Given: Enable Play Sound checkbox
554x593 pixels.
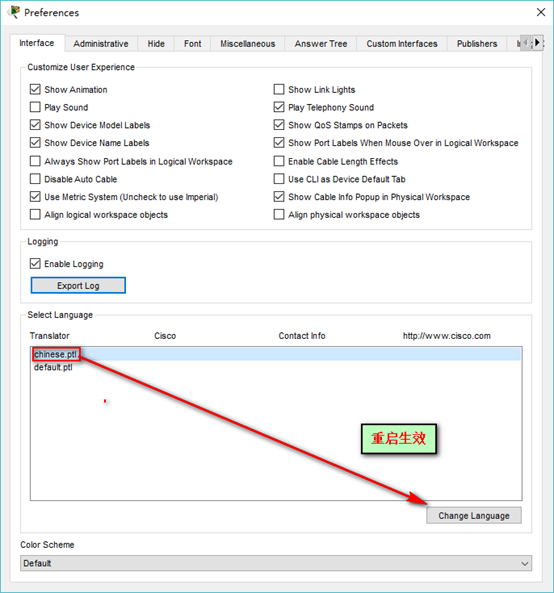Looking at the screenshot, I should pos(35,107).
